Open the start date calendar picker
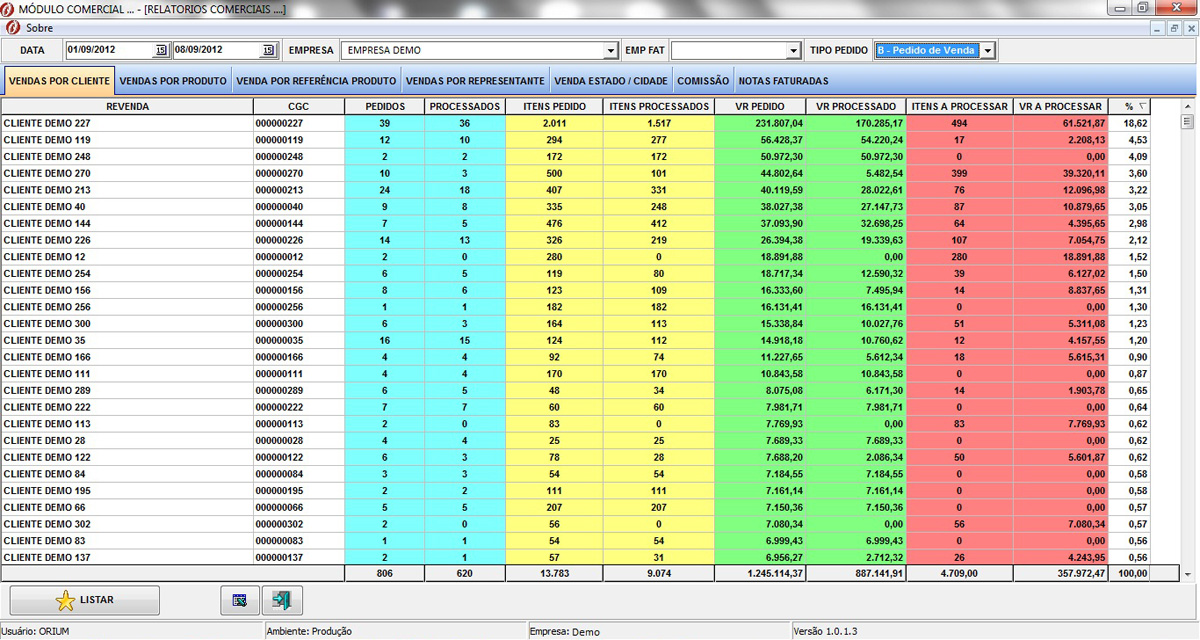 click(x=161, y=50)
